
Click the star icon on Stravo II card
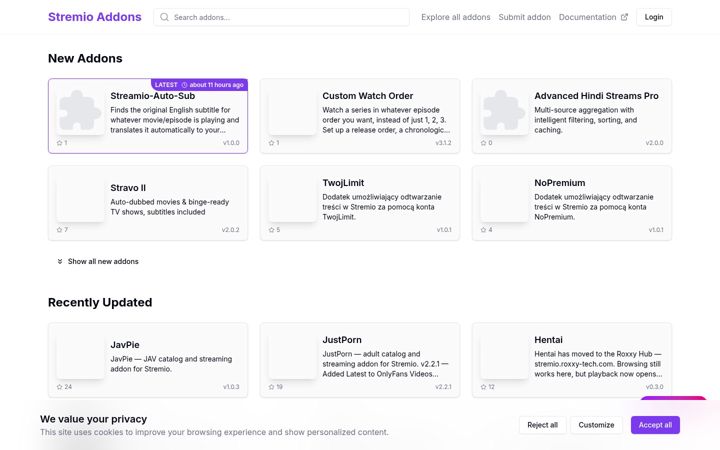59,230
